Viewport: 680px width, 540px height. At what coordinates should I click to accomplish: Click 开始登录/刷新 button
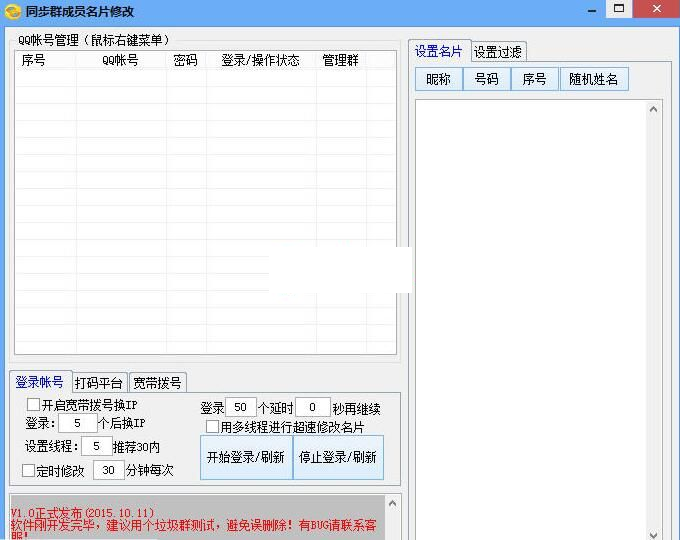point(246,457)
